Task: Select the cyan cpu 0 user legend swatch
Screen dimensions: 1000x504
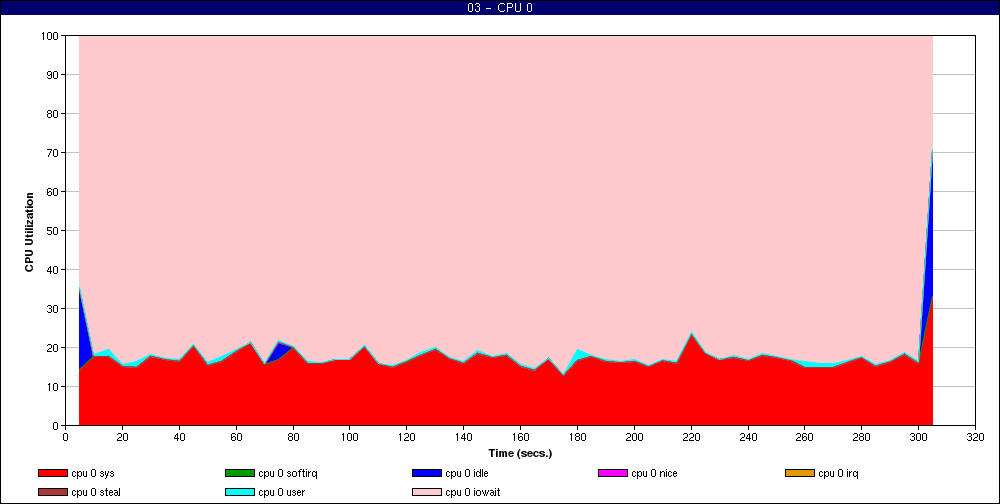Action: [x=239, y=491]
